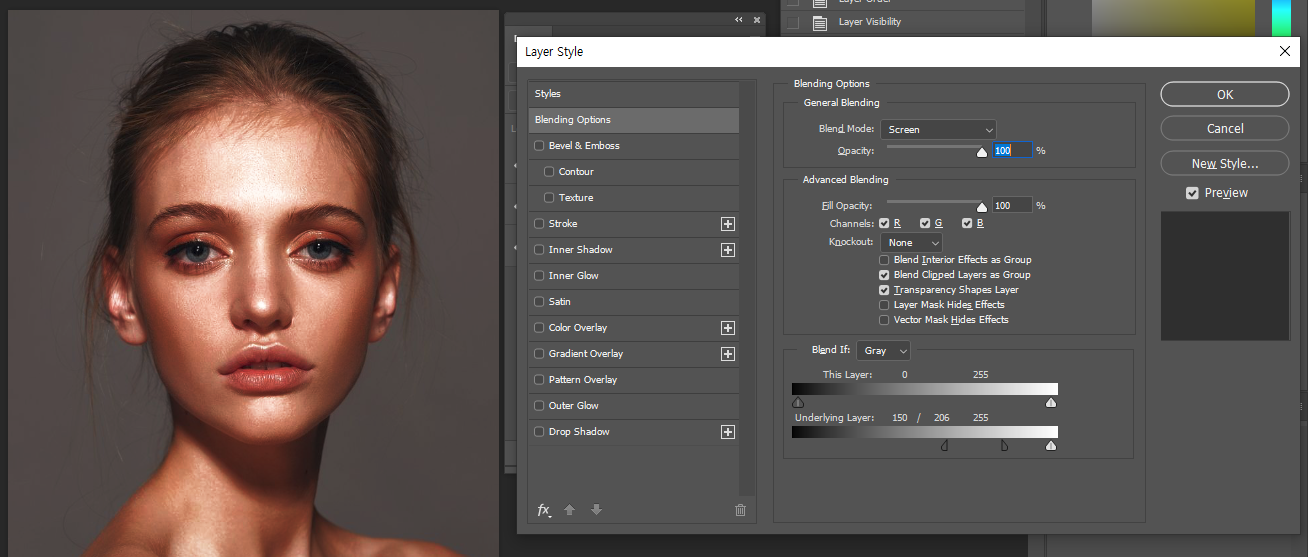The height and width of the screenshot is (557, 1308).
Task: Click the delete effect trash icon
Action: tap(740, 510)
